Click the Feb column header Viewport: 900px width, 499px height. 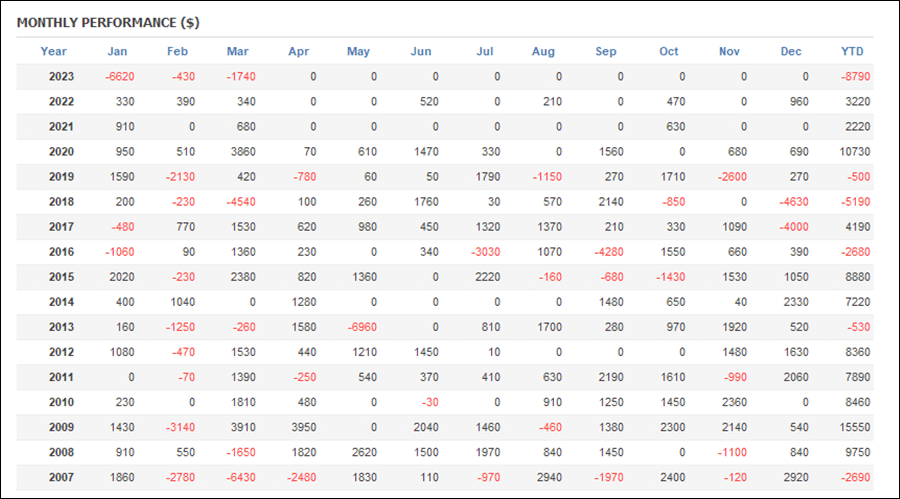(x=177, y=51)
